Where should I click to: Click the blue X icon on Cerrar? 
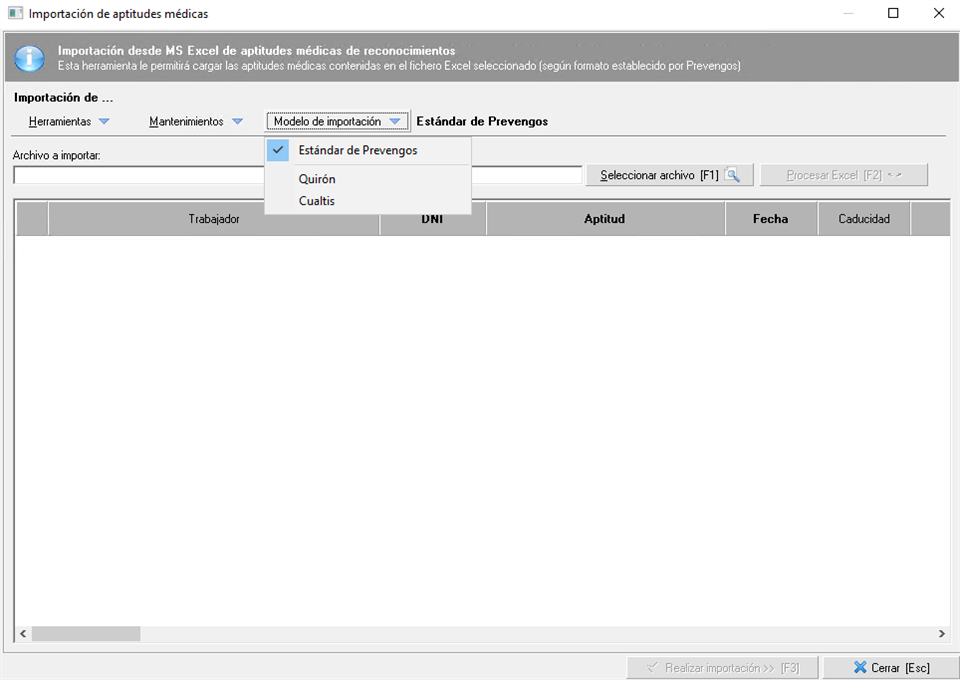click(860, 667)
